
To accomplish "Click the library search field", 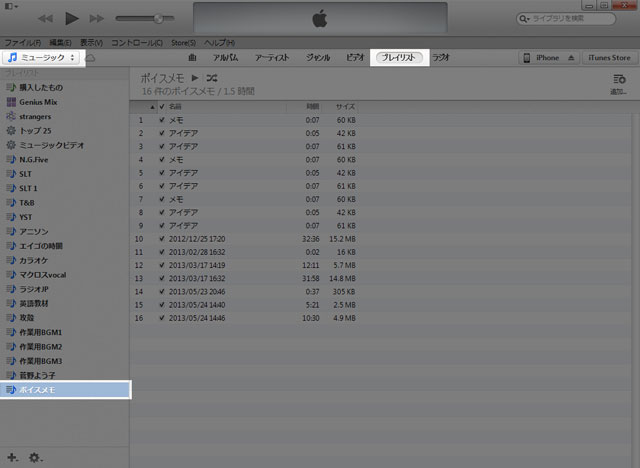I will 565,19.
